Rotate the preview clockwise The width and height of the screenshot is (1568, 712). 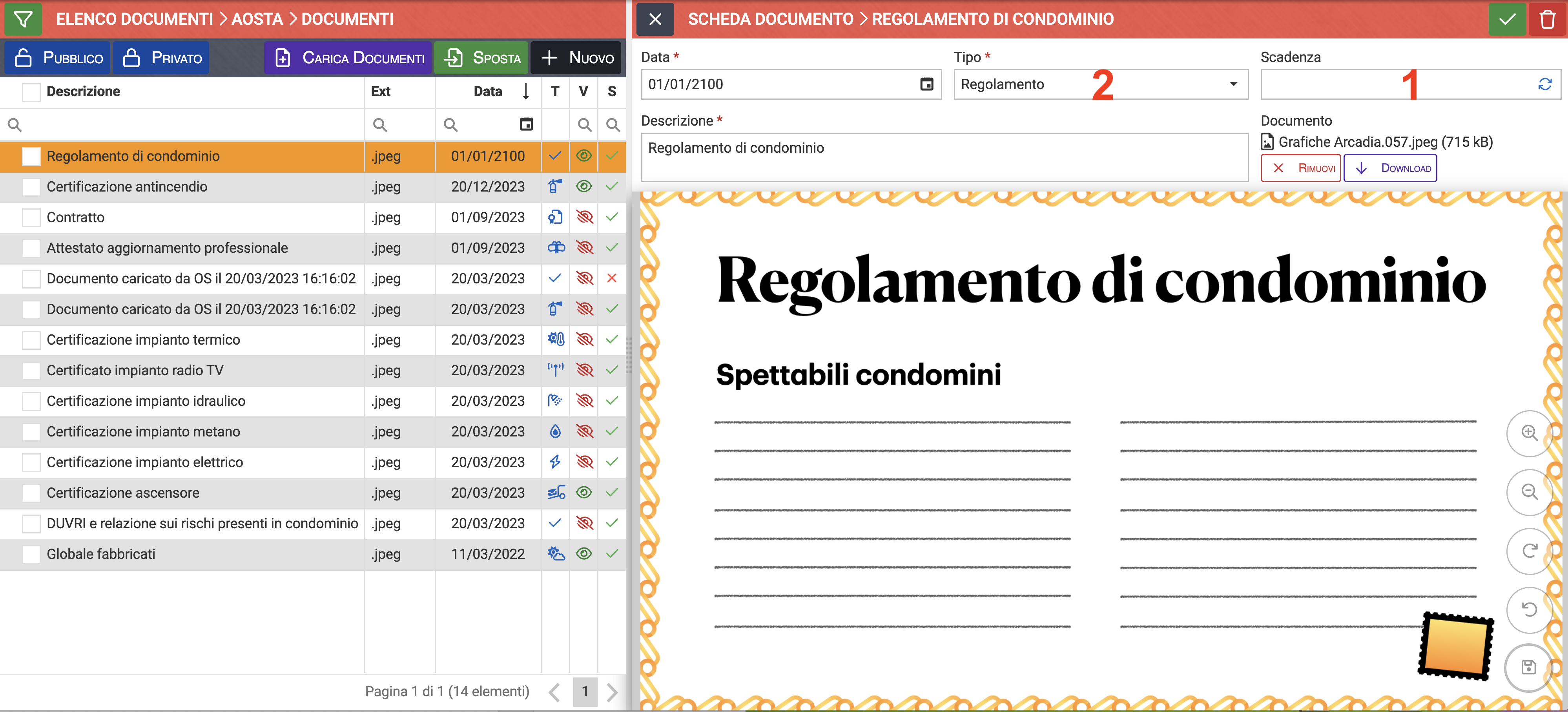1529,551
